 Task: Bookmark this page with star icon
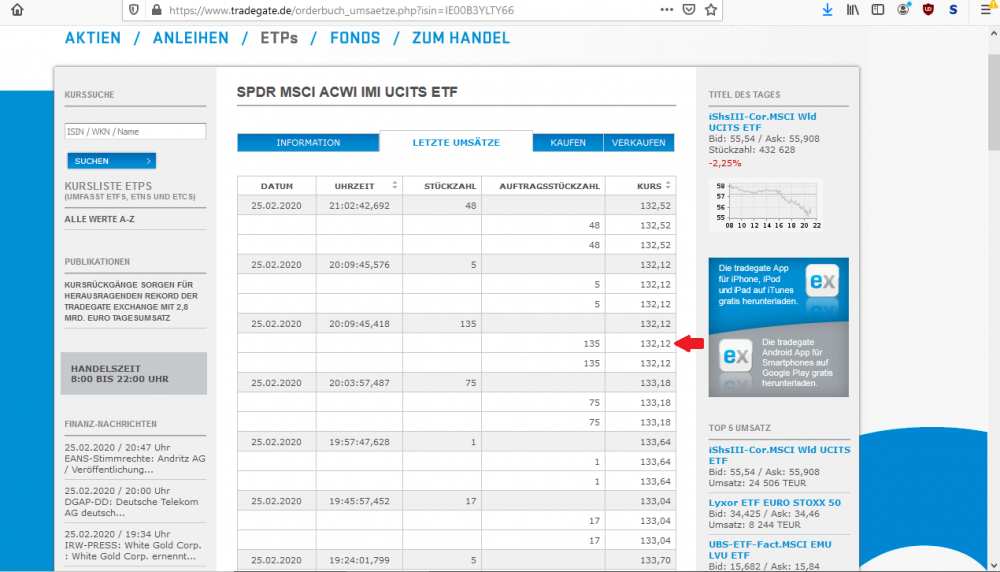[711, 10]
